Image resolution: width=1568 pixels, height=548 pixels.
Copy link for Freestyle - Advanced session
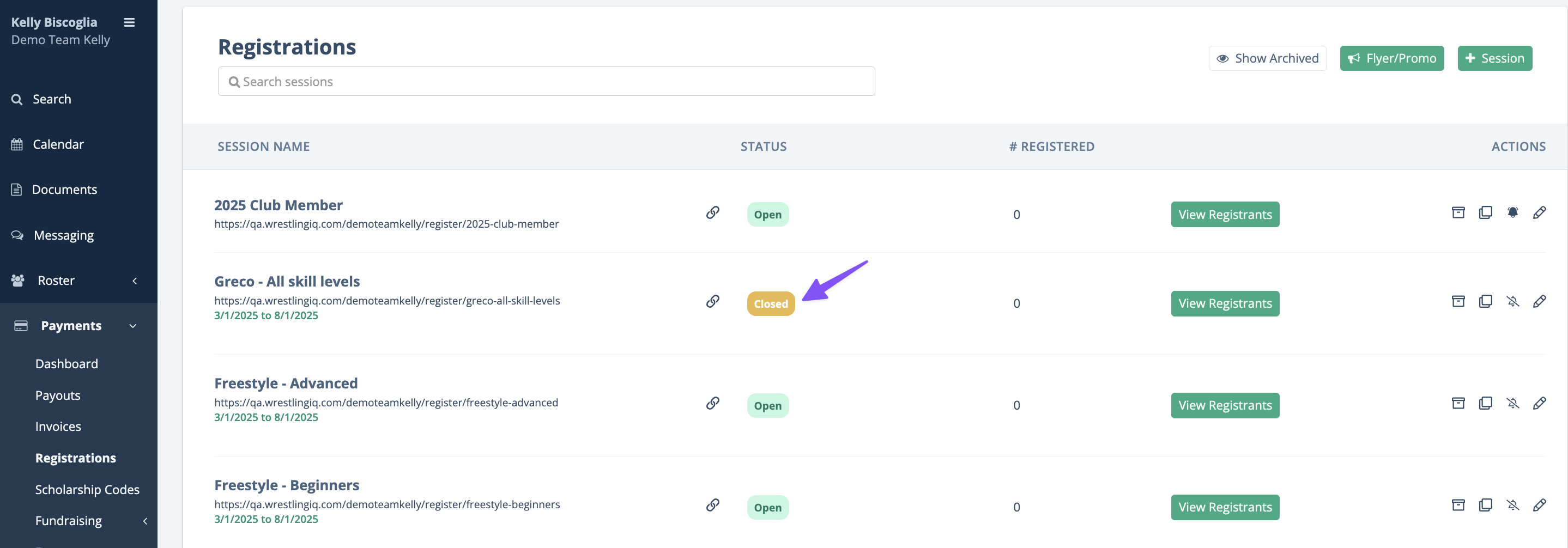(x=713, y=403)
